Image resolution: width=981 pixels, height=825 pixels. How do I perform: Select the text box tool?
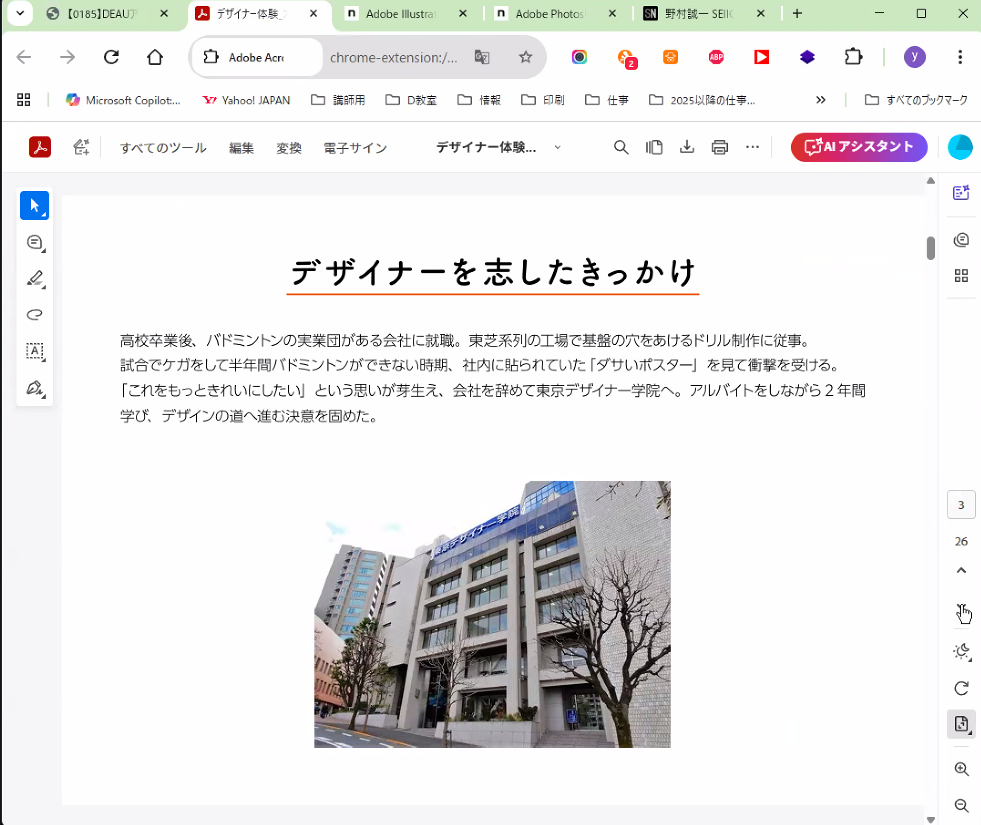pos(34,351)
